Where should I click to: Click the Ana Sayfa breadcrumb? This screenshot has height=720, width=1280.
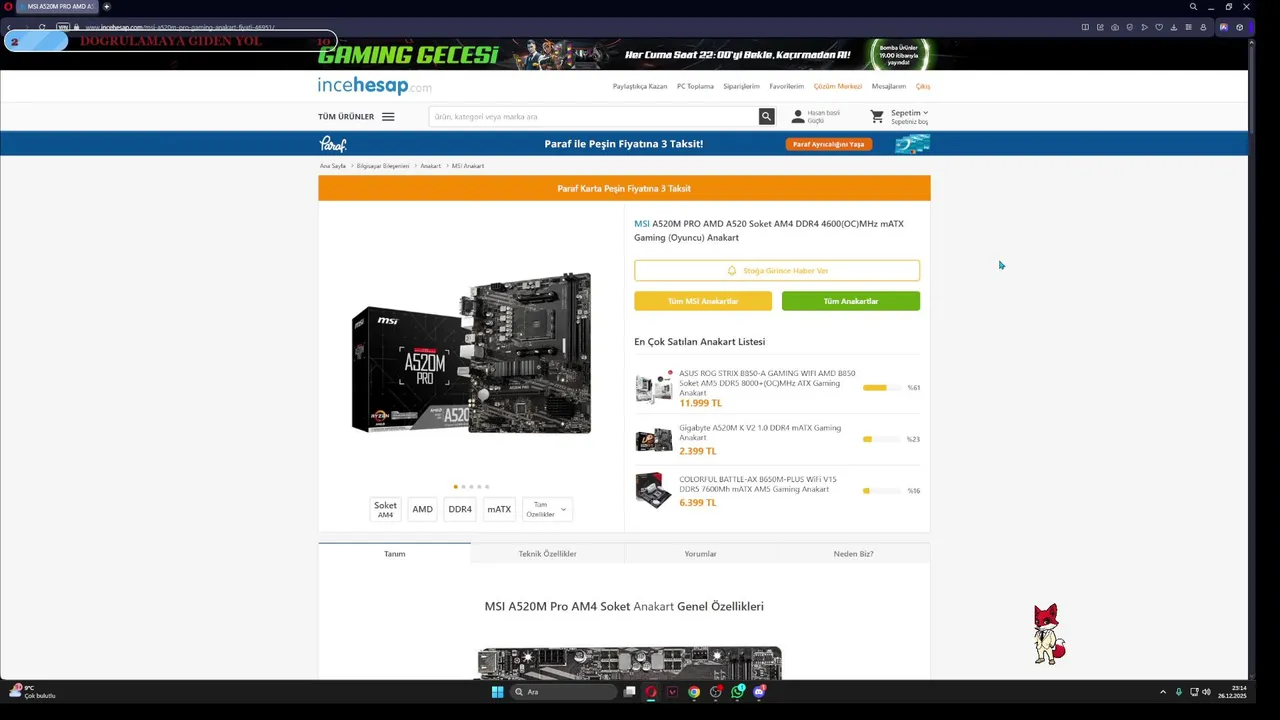(333, 166)
